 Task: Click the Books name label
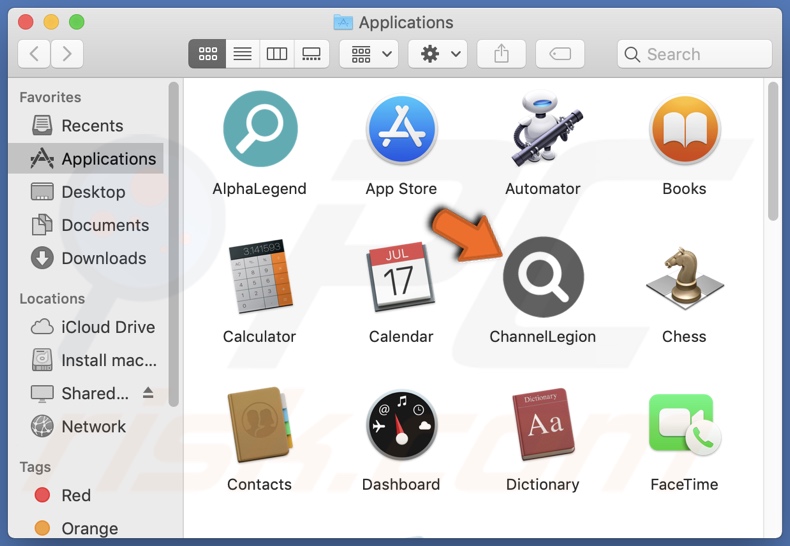[x=684, y=189]
